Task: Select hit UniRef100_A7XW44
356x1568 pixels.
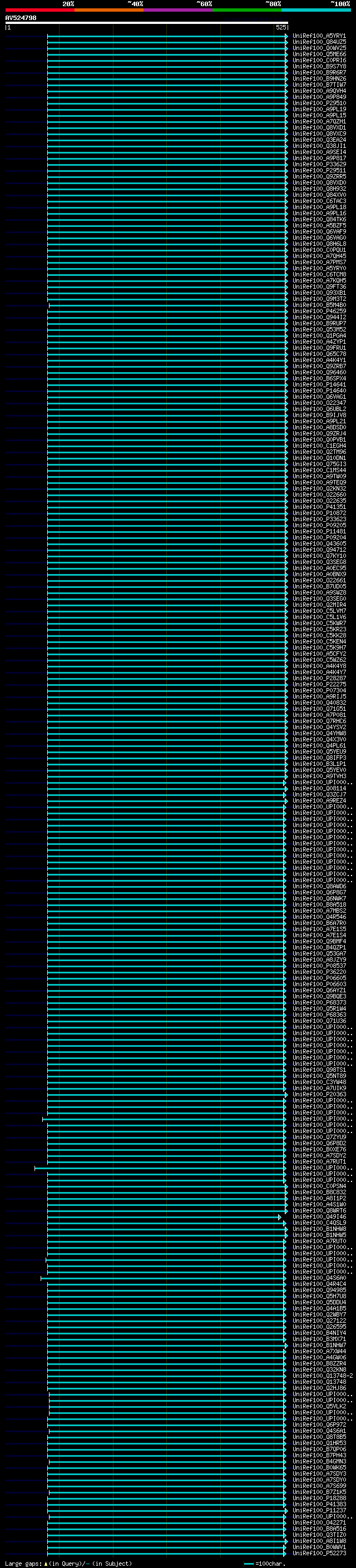Action: tap(319, 1351)
